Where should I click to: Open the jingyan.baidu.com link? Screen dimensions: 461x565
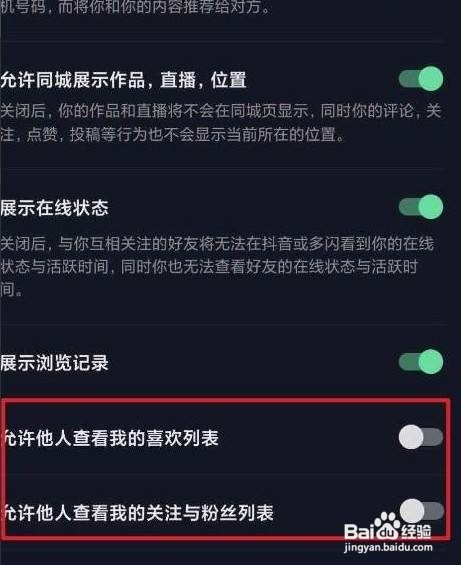point(388,548)
